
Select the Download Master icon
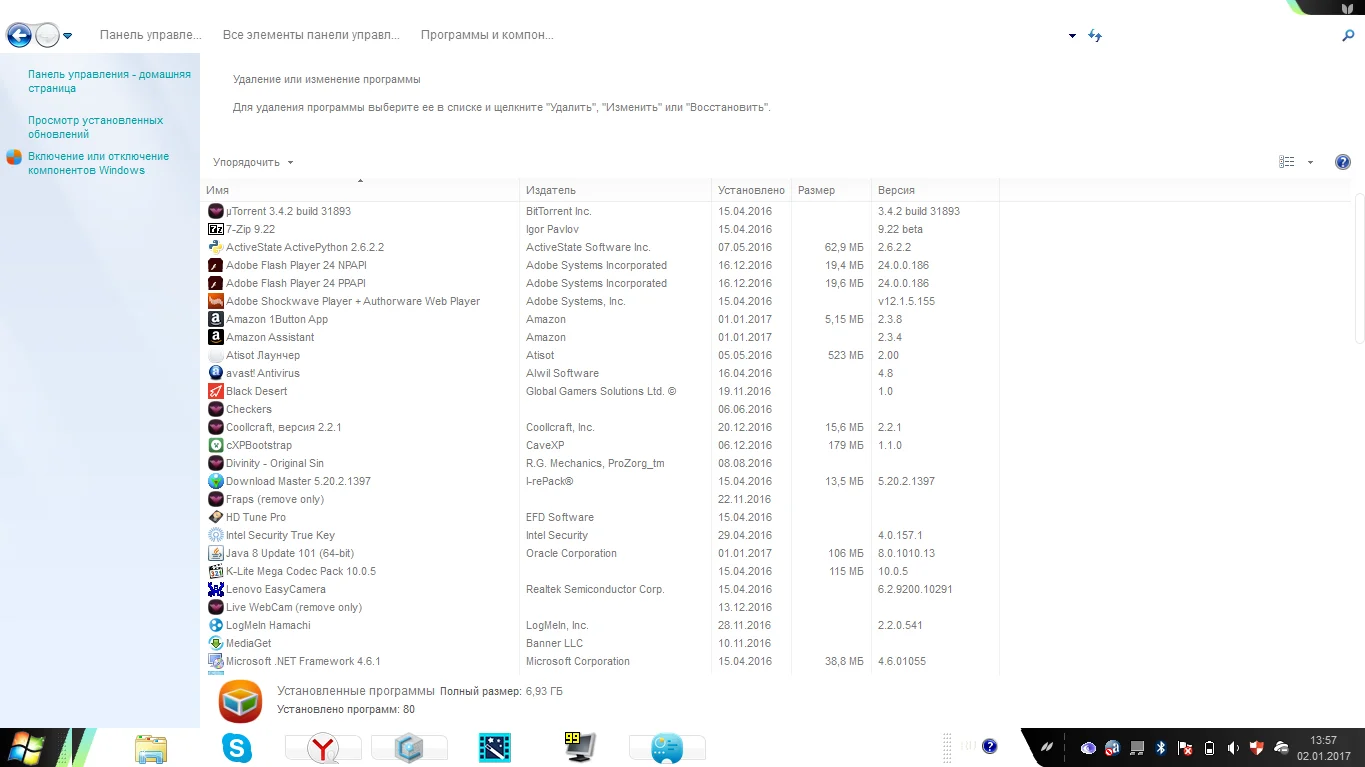[x=216, y=481]
